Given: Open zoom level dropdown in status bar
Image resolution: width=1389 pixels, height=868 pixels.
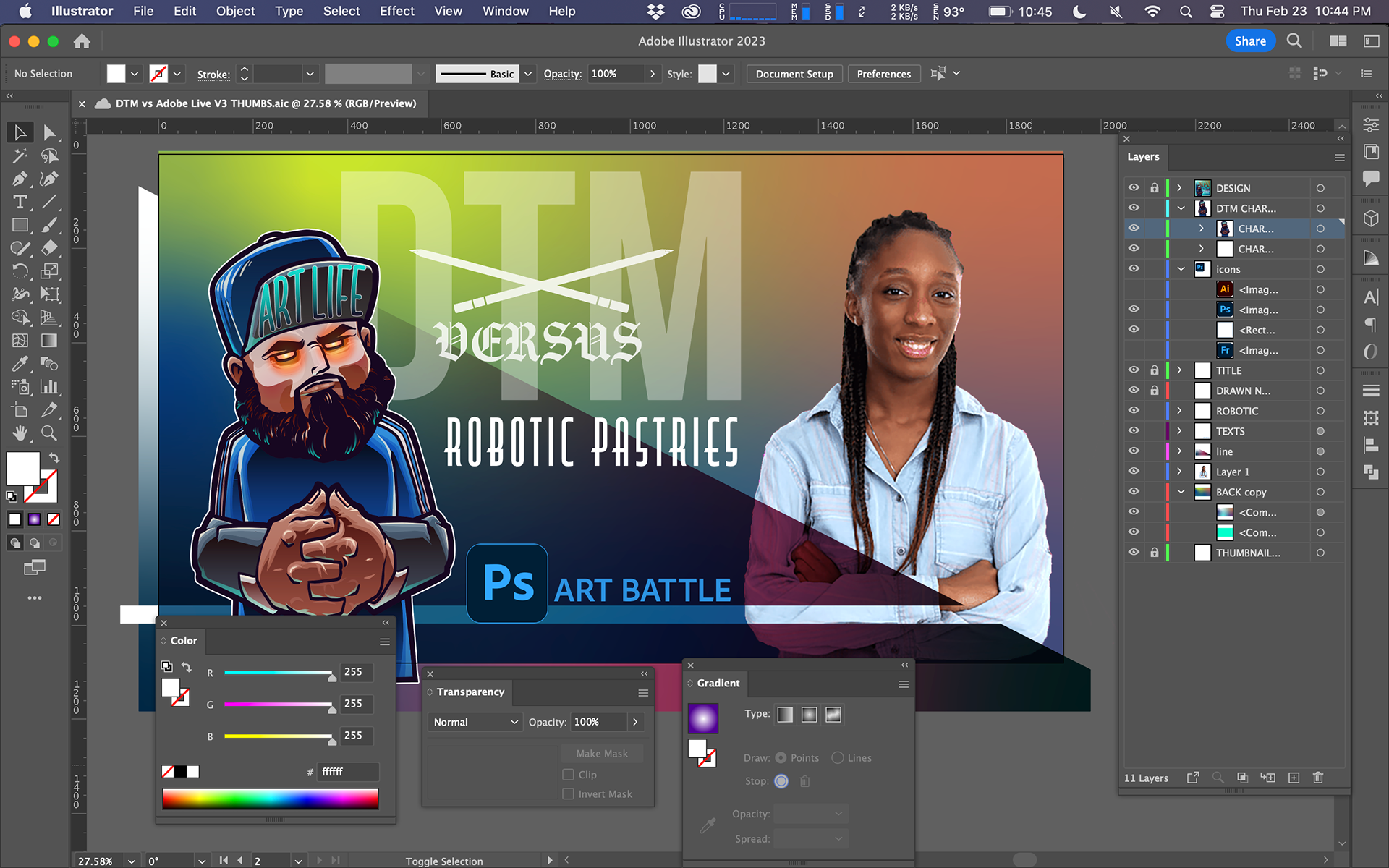Looking at the screenshot, I should pos(132,861).
